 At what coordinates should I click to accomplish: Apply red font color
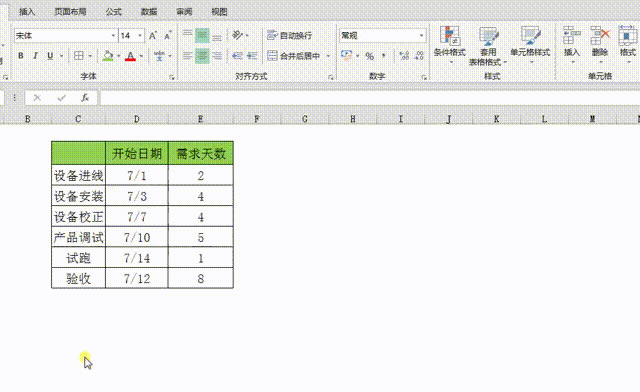pyautogui.click(x=130, y=56)
